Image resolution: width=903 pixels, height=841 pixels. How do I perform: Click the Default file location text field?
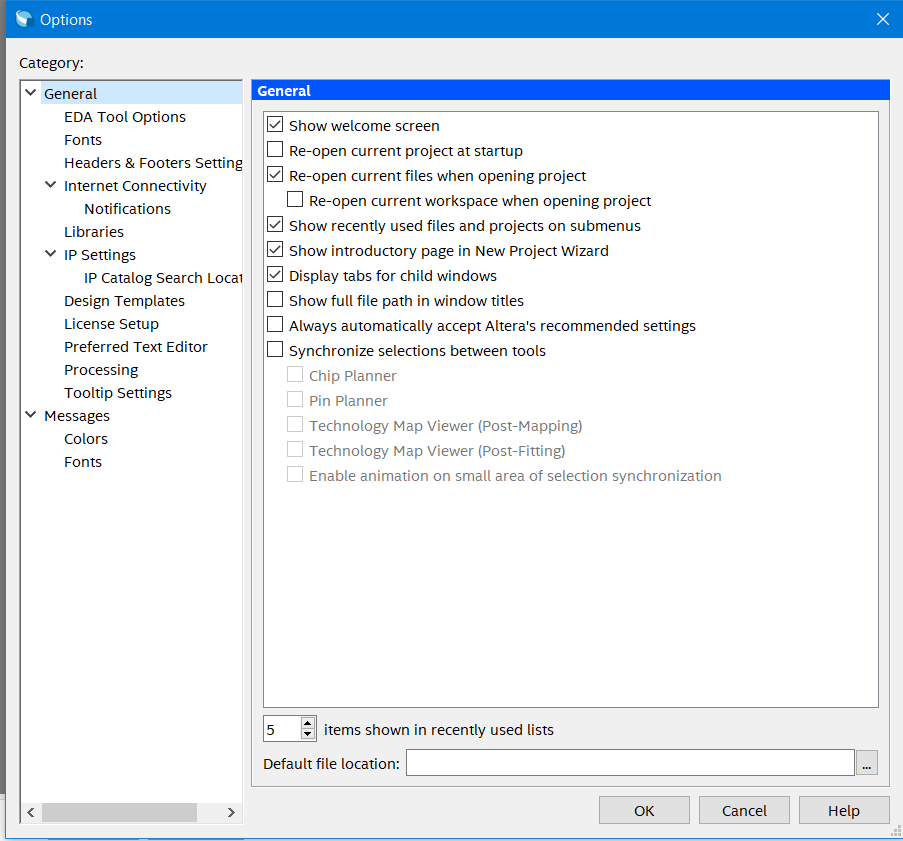pyautogui.click(x=630, y=763)
